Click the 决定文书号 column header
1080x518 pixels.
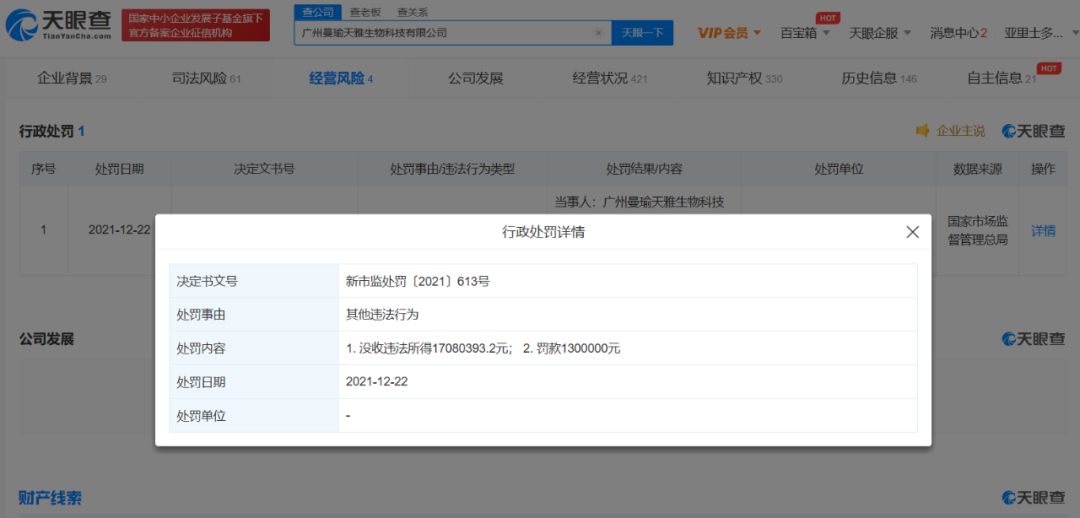coord(264,169)
